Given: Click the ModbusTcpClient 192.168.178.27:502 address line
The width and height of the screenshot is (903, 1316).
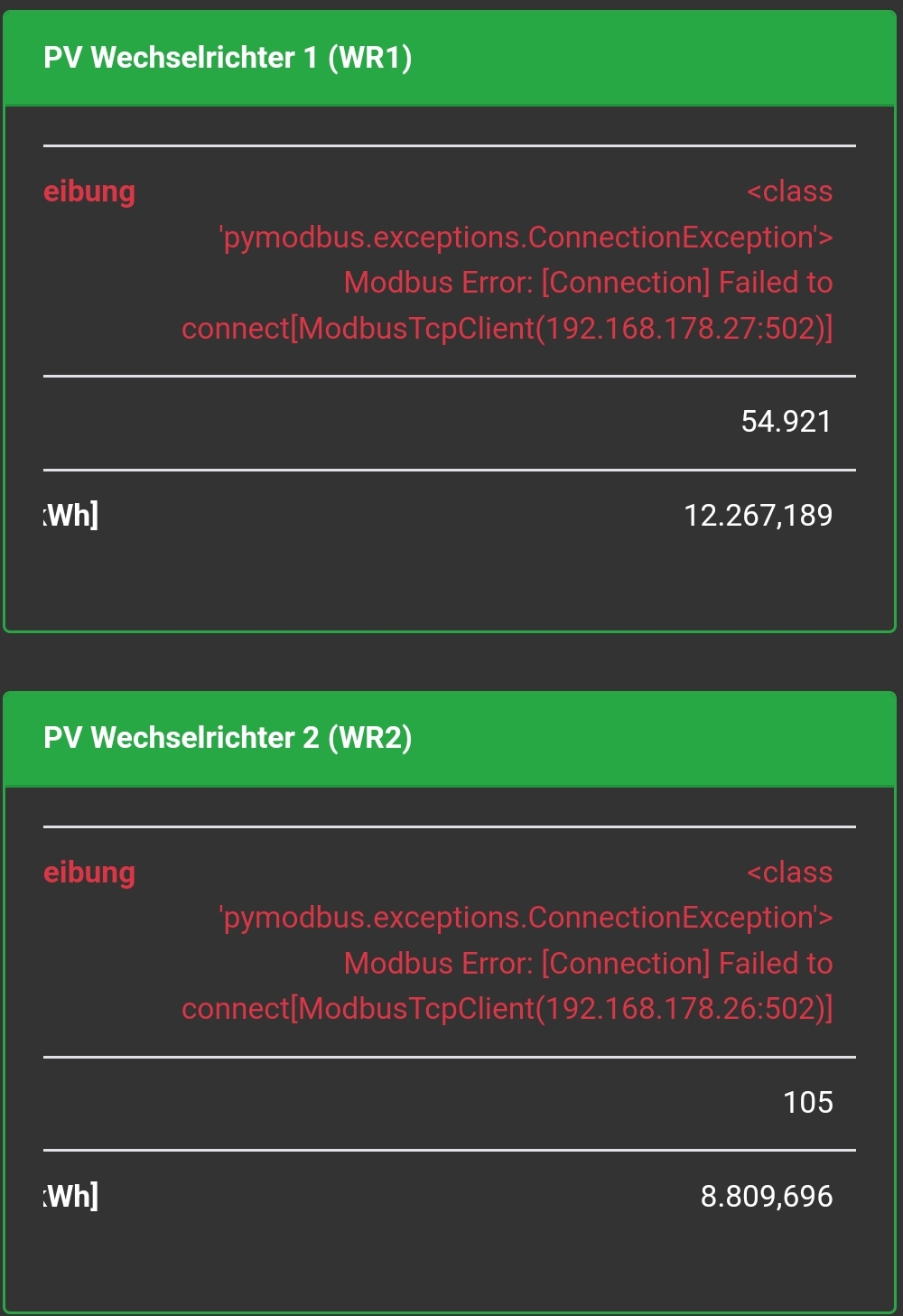Looking at the screenshot, I should click(507, 328).
